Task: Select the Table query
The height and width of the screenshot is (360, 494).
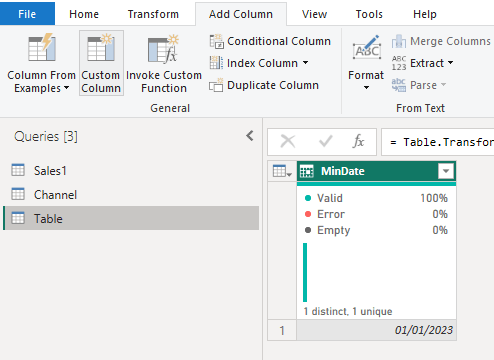Action: [x=131, y=218]
